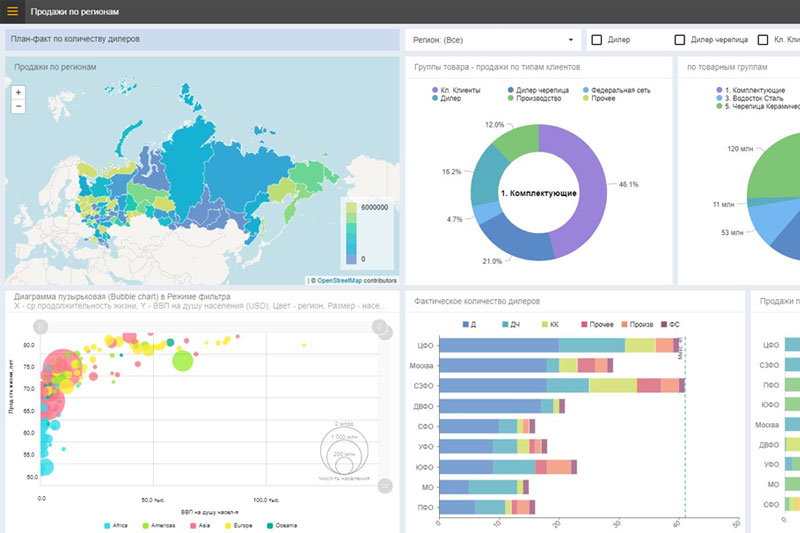The height and width of the screenshot is (533, 800).
Task: Toggle ДЧ series in dealers bar legend
Action: pos(511,324)
